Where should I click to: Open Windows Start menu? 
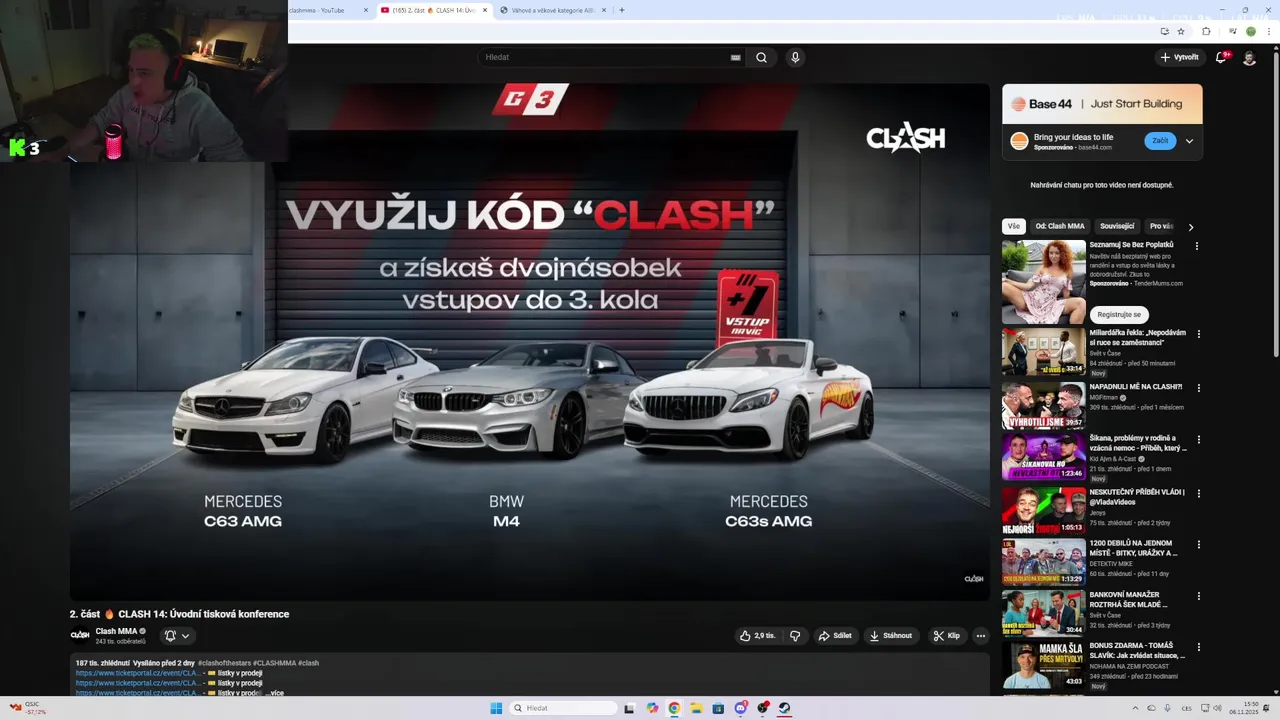(496, 708)
